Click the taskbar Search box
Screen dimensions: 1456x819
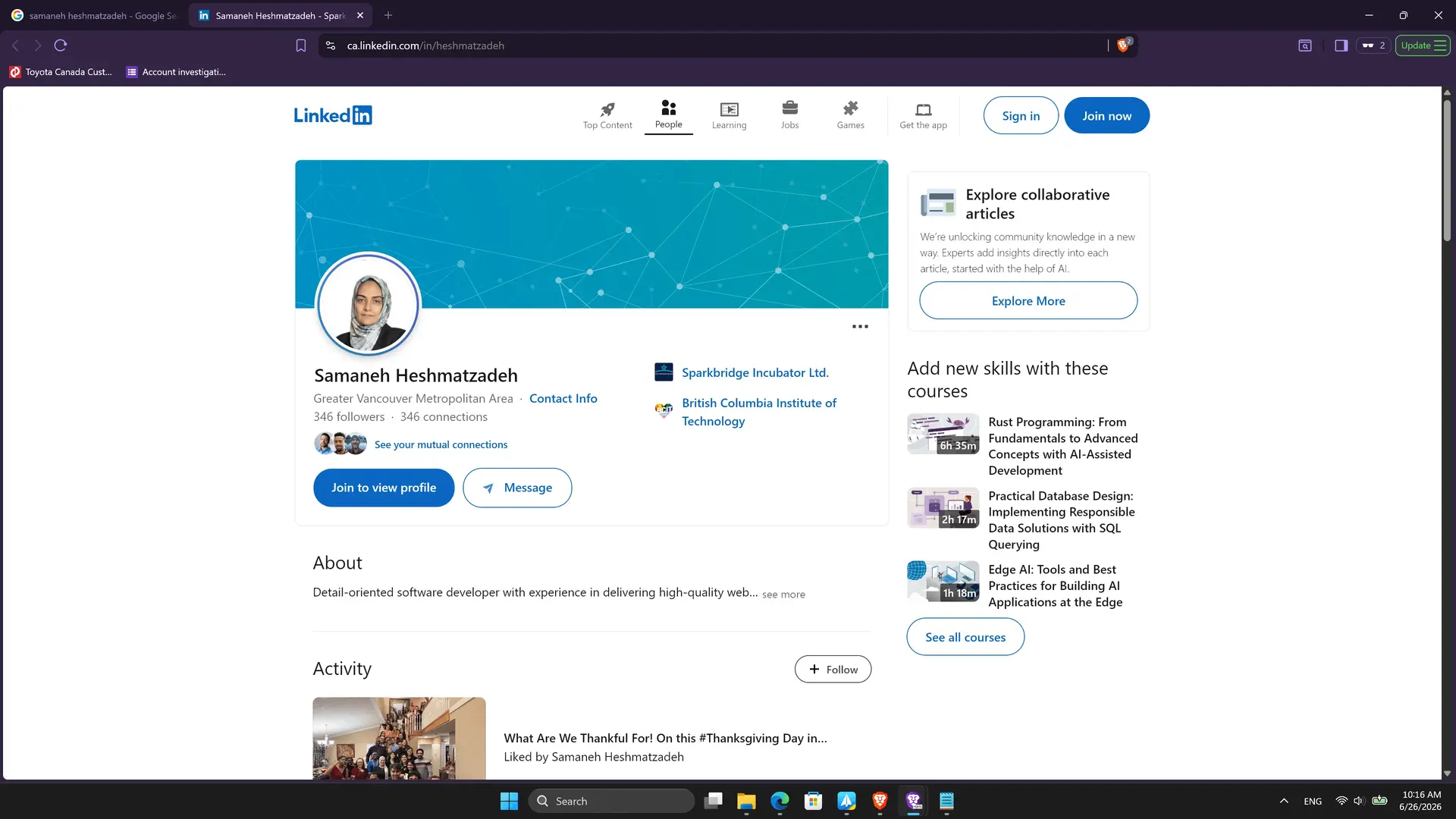pyautogui.click(x=611, y=801)
